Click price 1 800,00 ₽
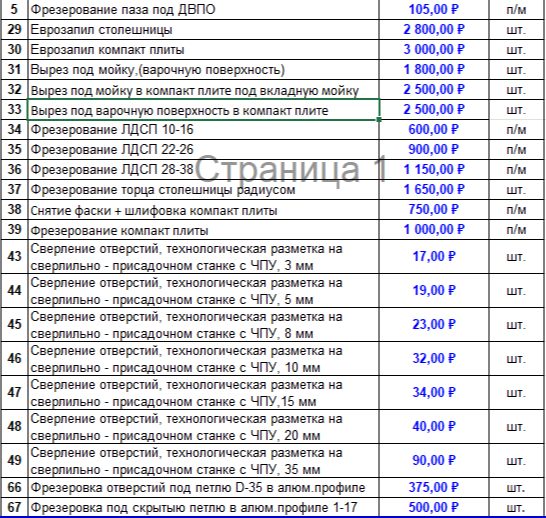This screenshot has height=518, width=546. (434, 70)
